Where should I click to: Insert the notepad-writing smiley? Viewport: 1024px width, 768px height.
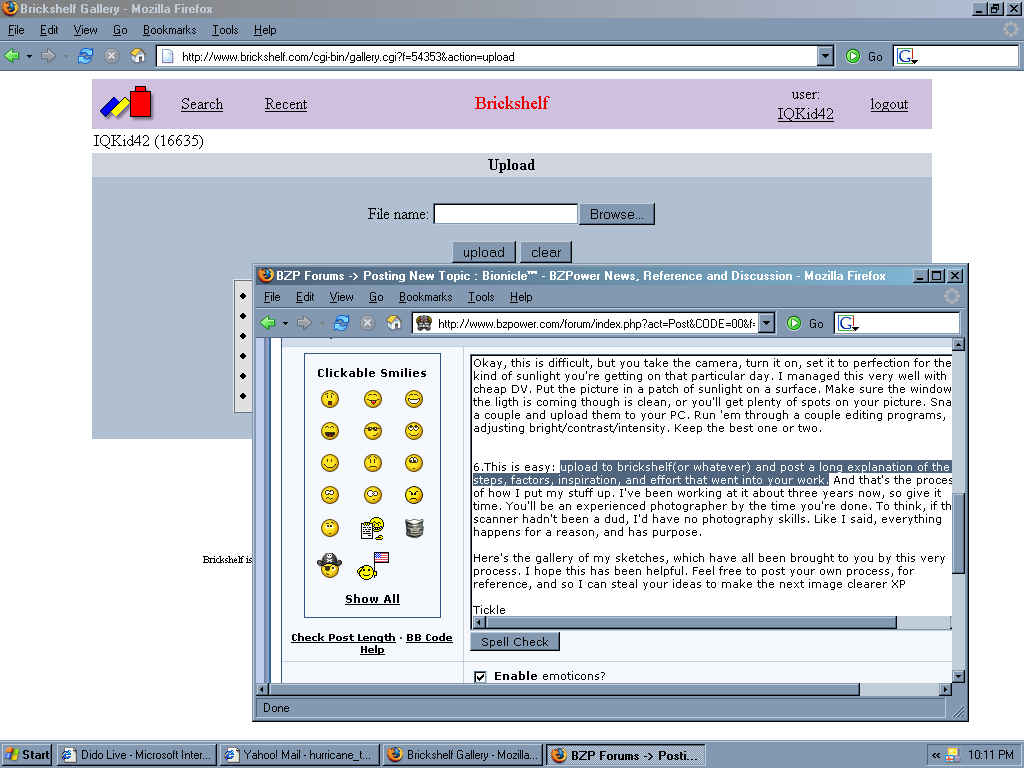tap(372, 528)
